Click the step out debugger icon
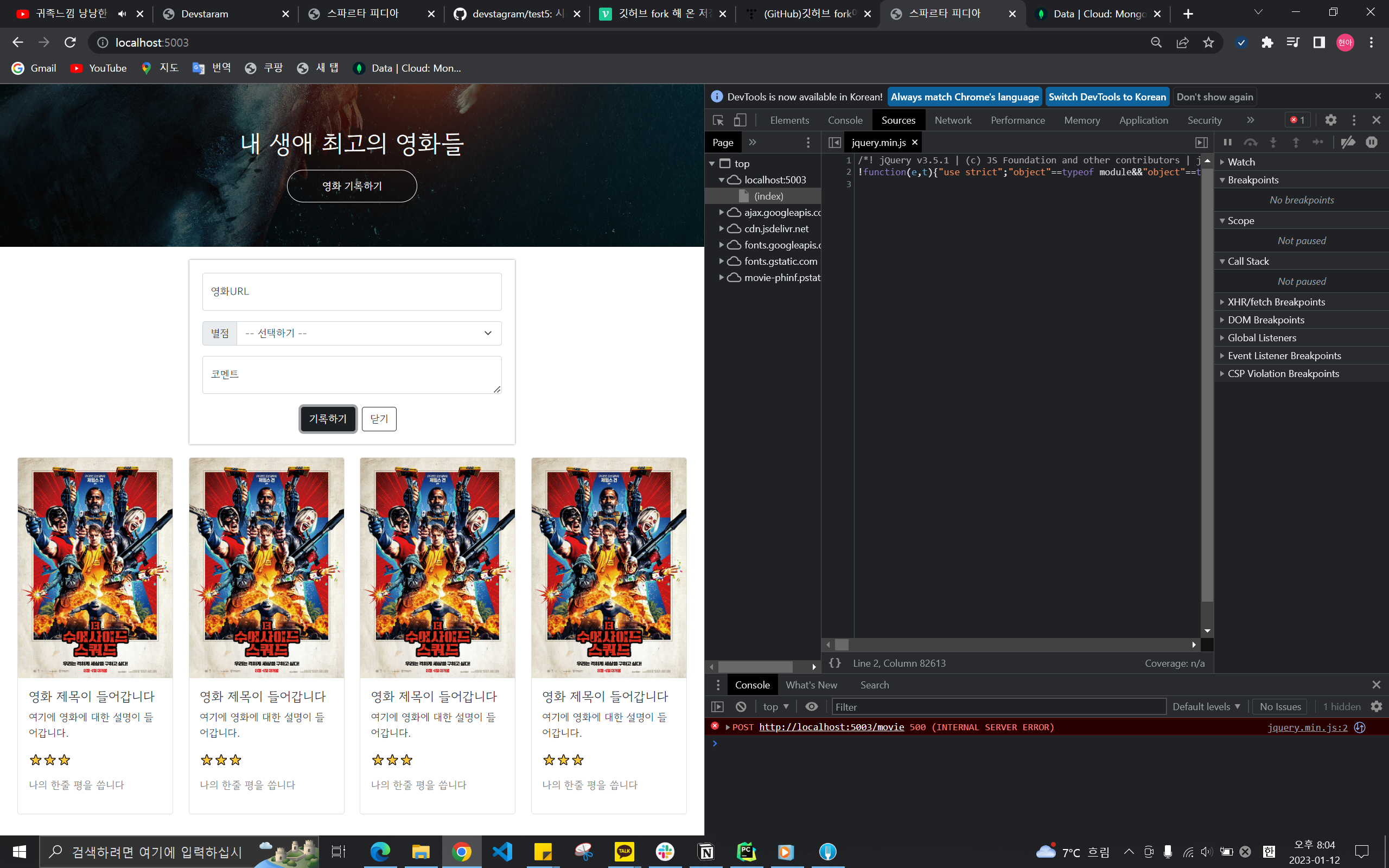 tap(1296, 142)
